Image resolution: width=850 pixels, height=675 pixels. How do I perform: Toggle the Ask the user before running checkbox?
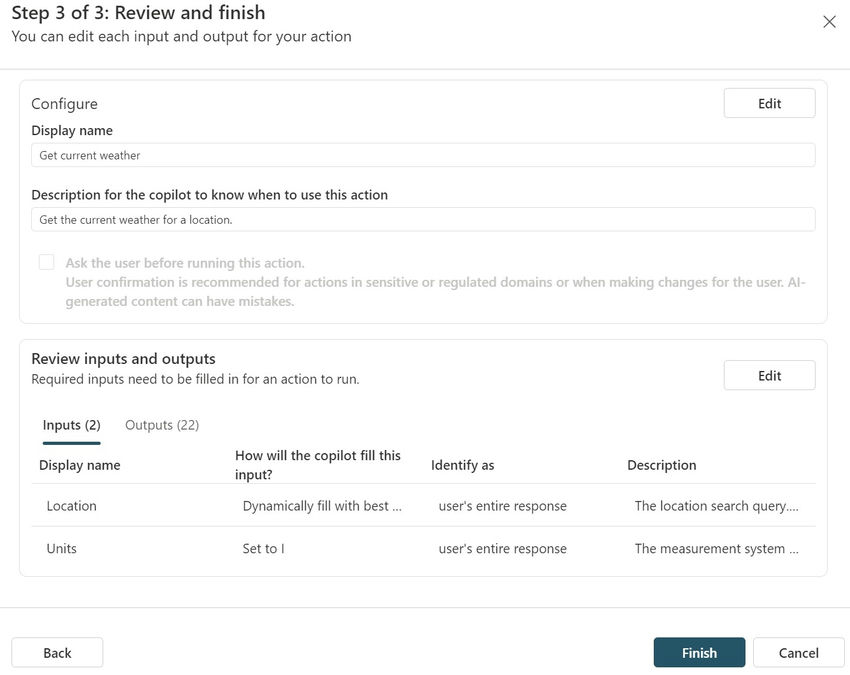tap(47, 263)
